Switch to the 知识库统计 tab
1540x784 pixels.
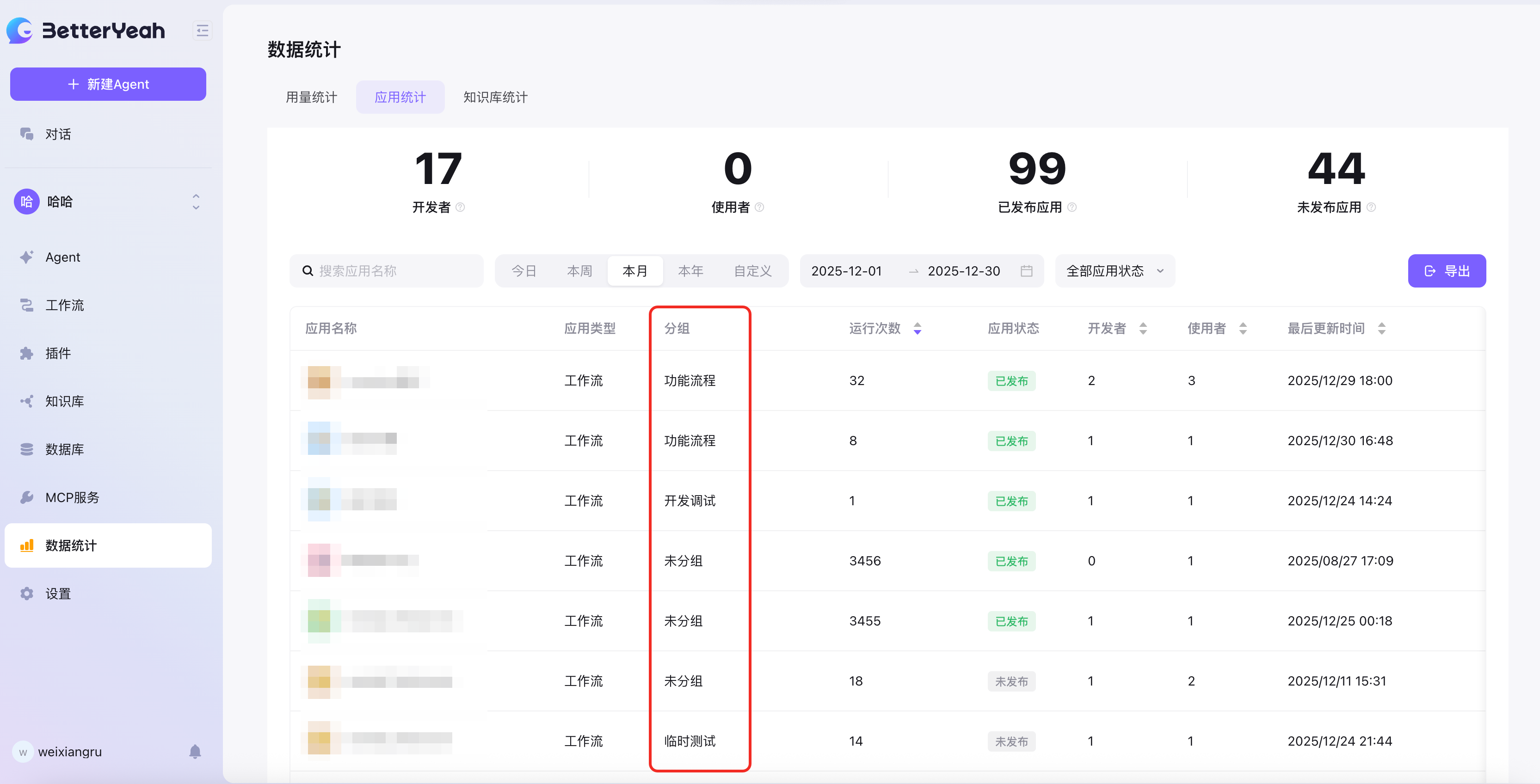point(495,97)
